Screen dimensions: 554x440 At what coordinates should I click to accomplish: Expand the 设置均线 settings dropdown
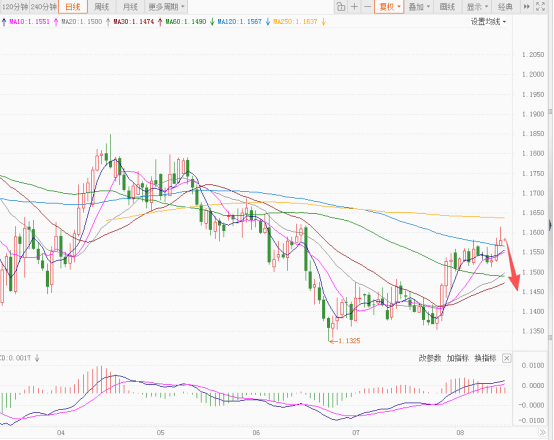point(488,22)
